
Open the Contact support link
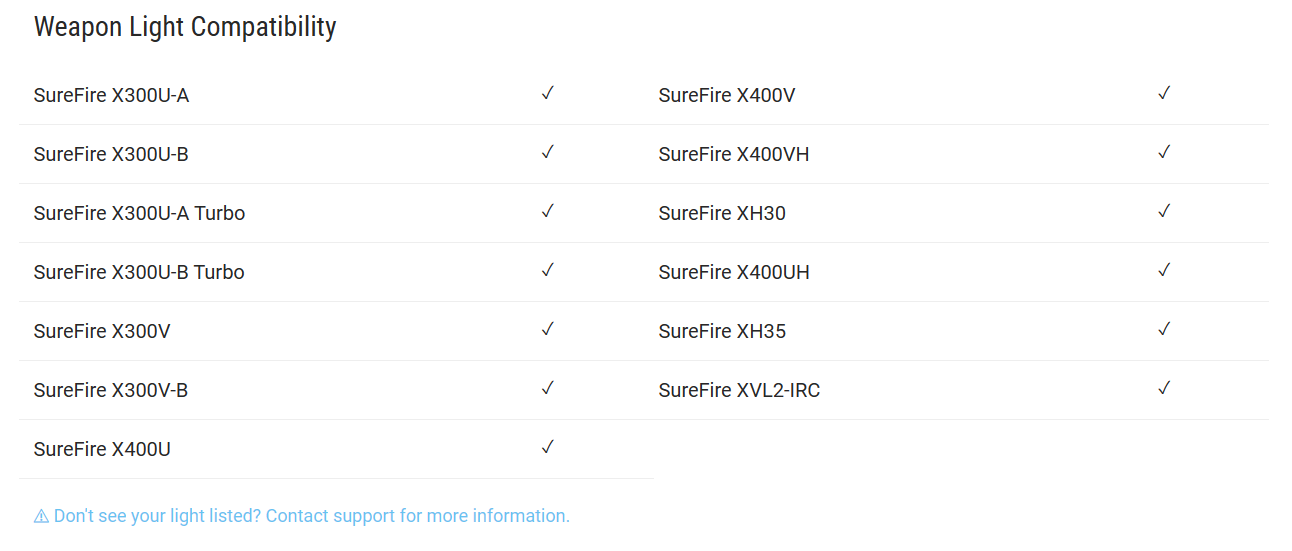click(302, 516)
